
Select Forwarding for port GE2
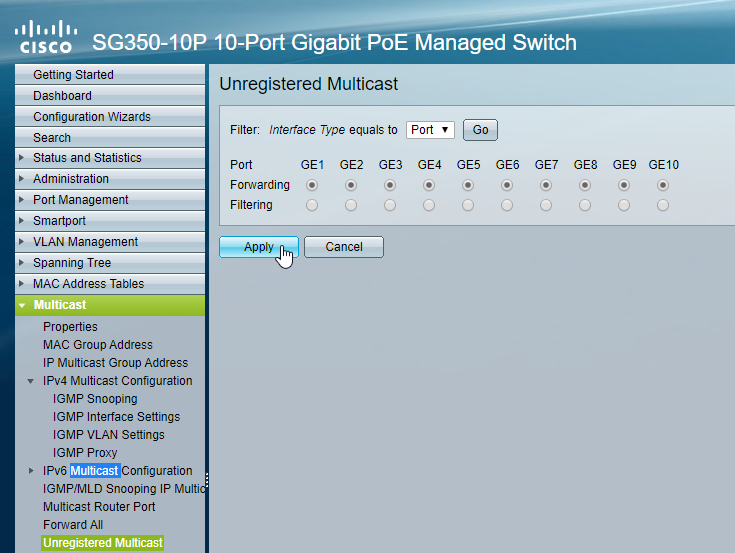pos(351,185)
